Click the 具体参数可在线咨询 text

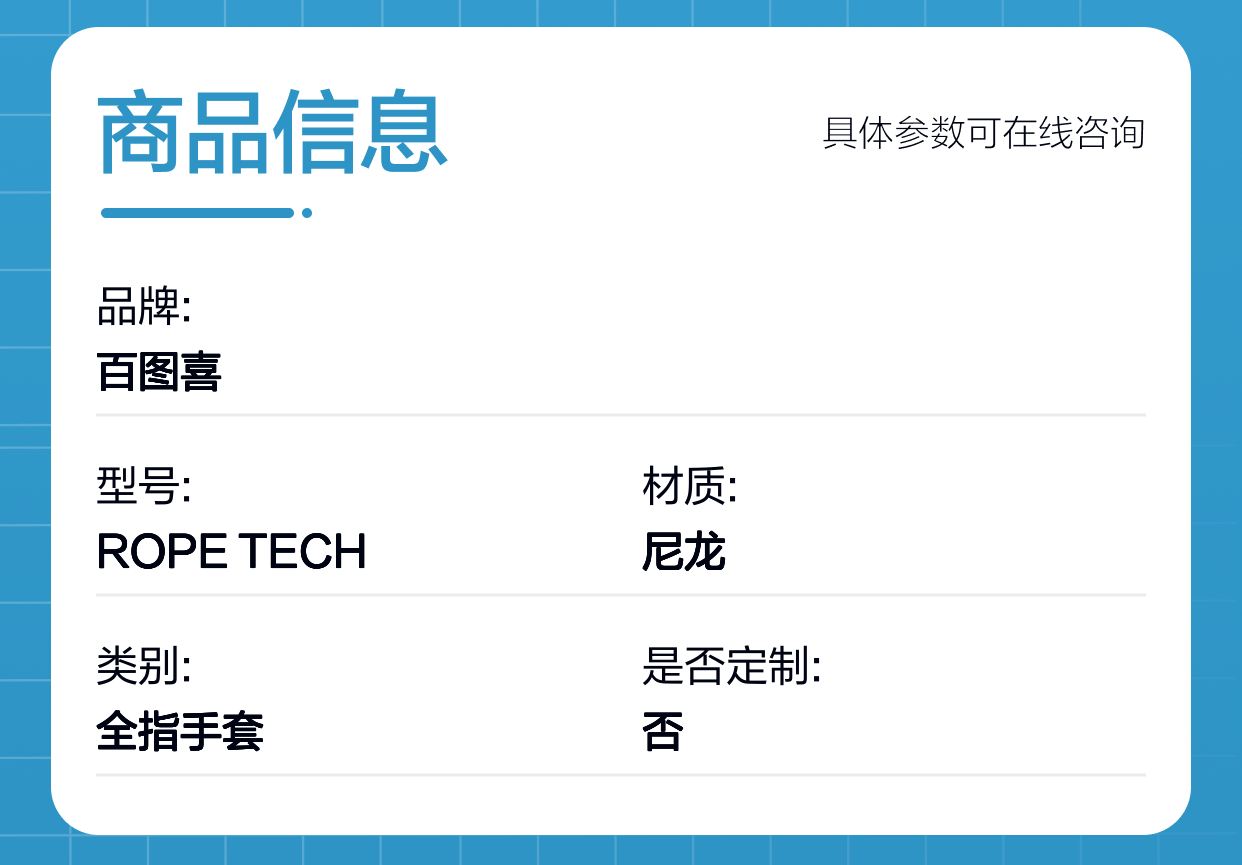click(x=984, y=133)
